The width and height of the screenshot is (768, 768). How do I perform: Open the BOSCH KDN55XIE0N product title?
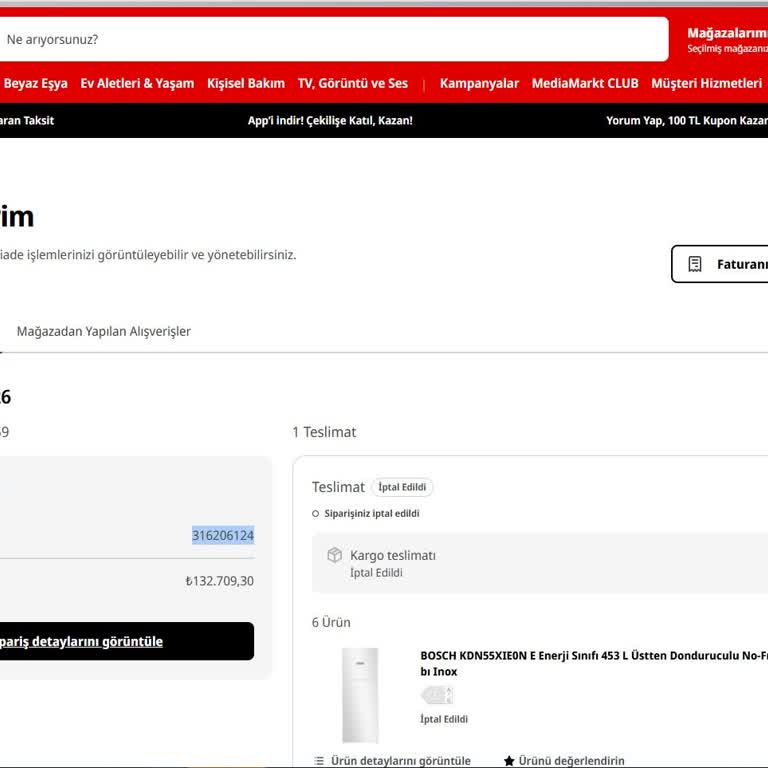click(594, 663)
